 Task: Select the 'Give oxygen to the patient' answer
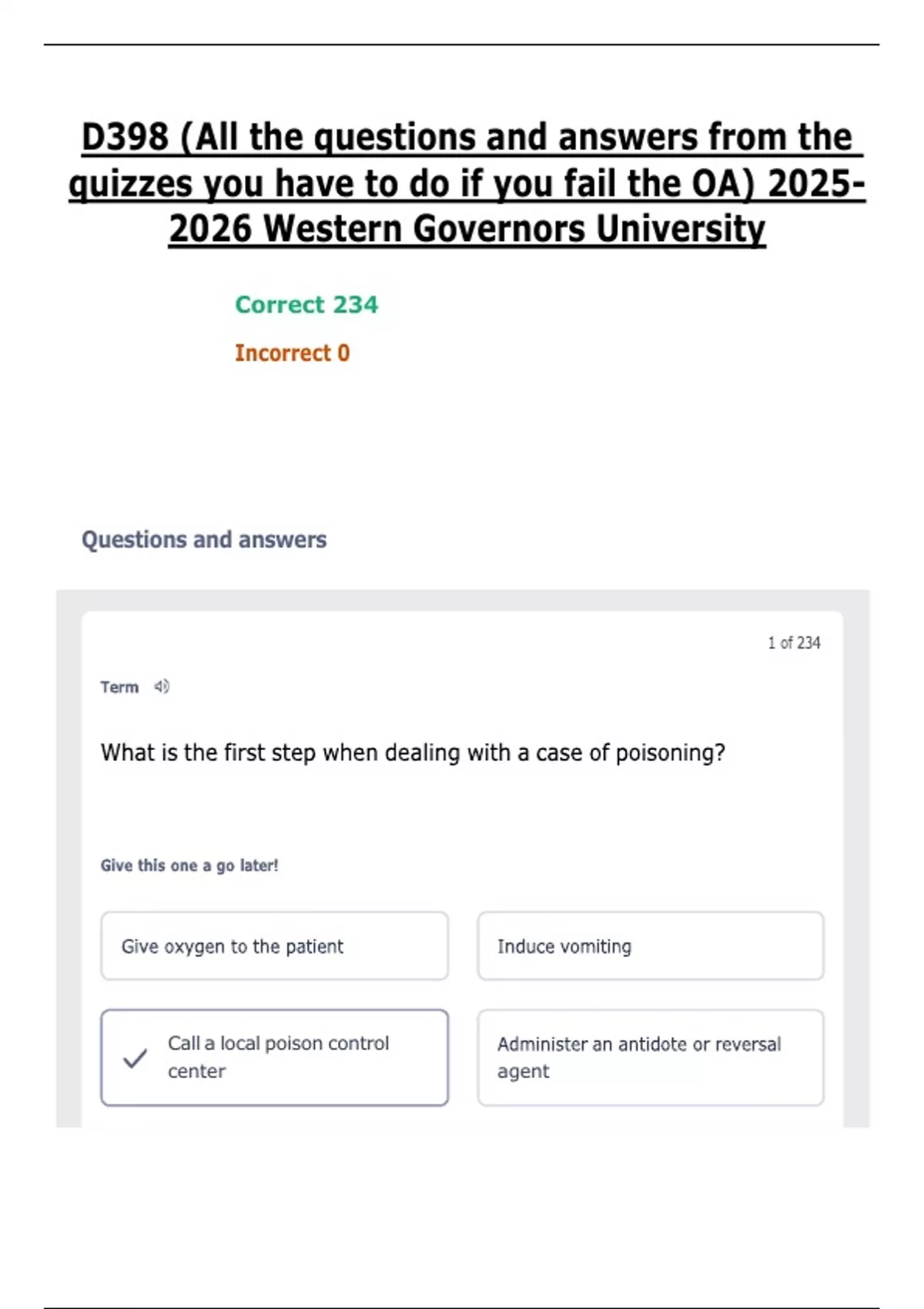[x=274, y=946]
